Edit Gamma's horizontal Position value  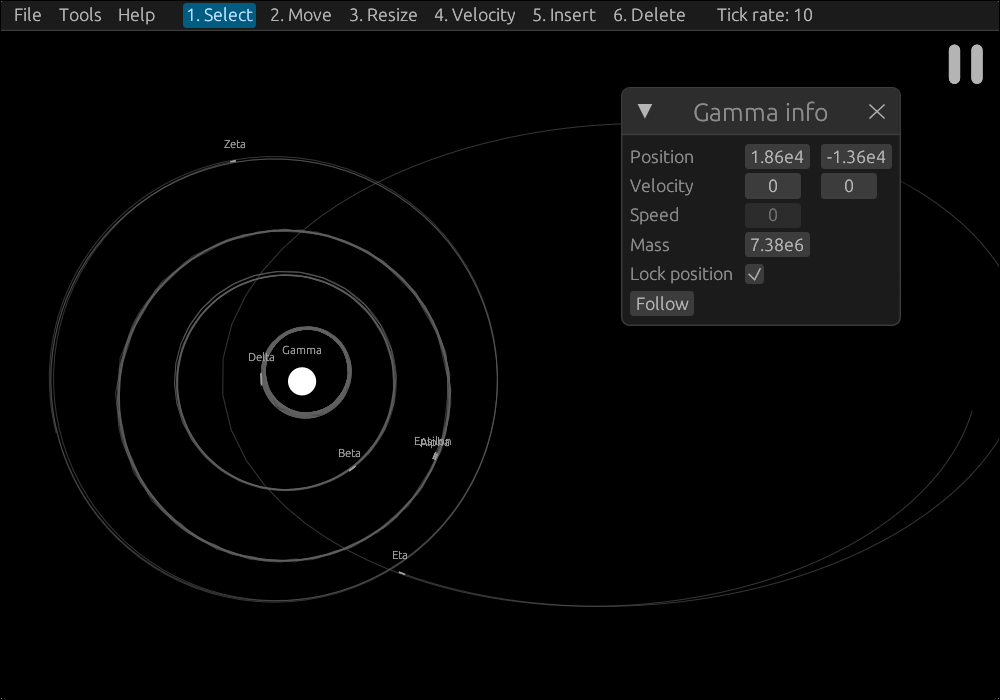[776, 156]
